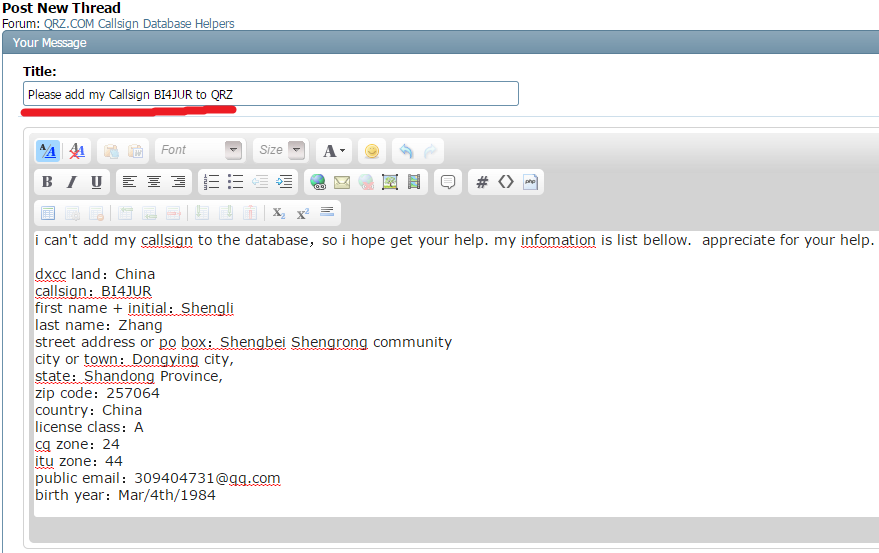
Task: Click the Redo arrow
Action: 431,151
